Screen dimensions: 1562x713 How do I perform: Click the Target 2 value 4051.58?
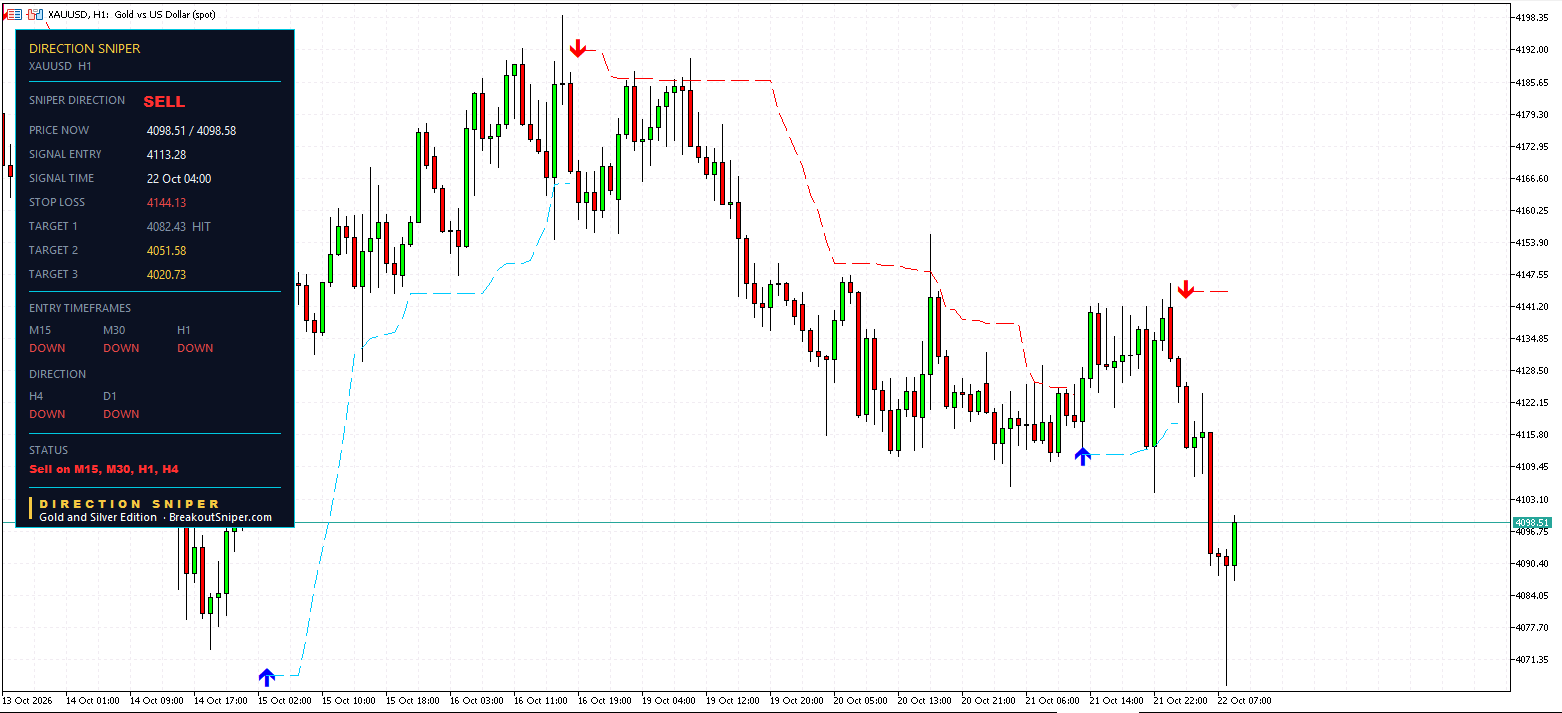pos(166,250)
